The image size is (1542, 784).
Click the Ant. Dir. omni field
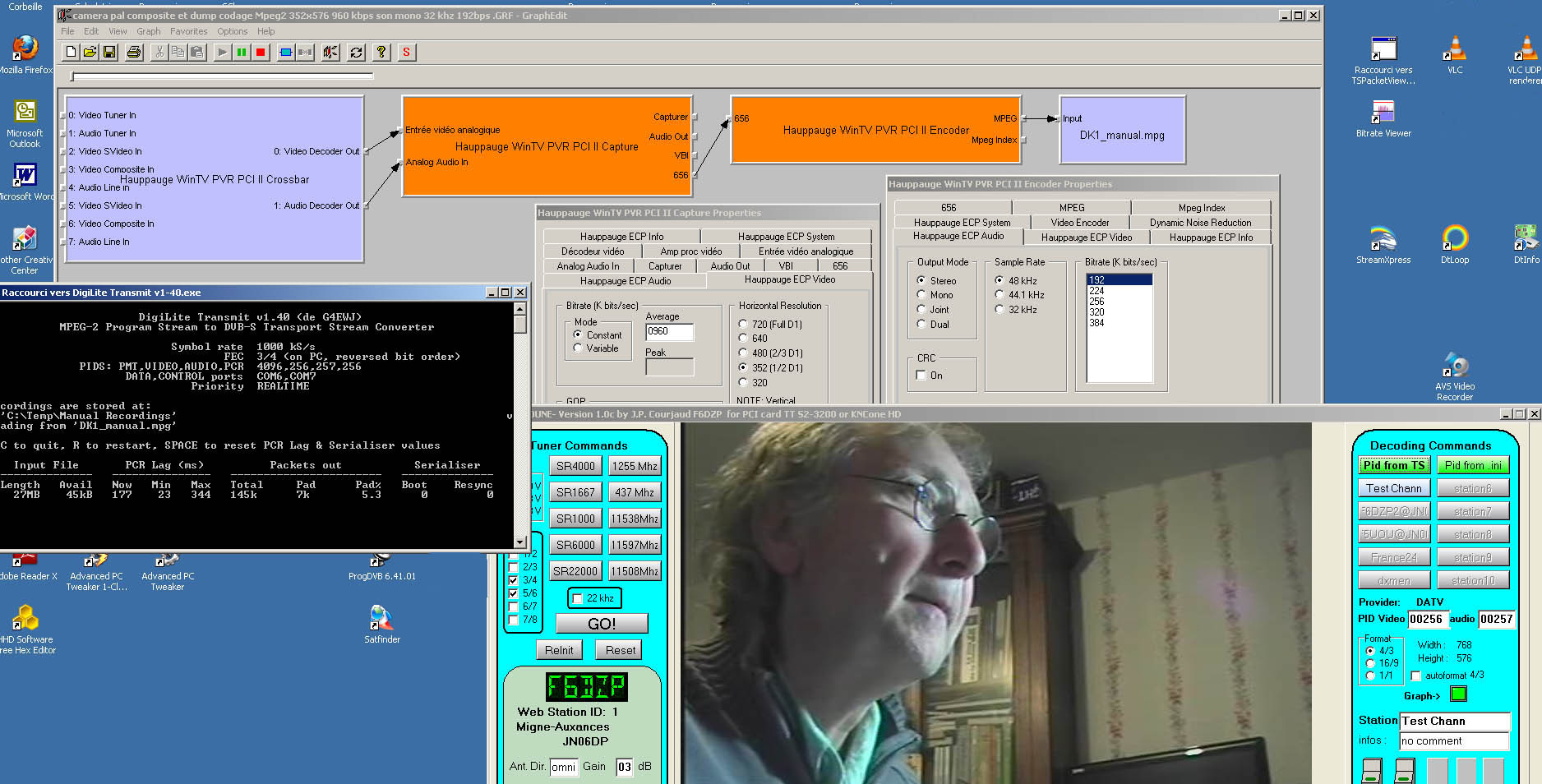tap(563, 767)
